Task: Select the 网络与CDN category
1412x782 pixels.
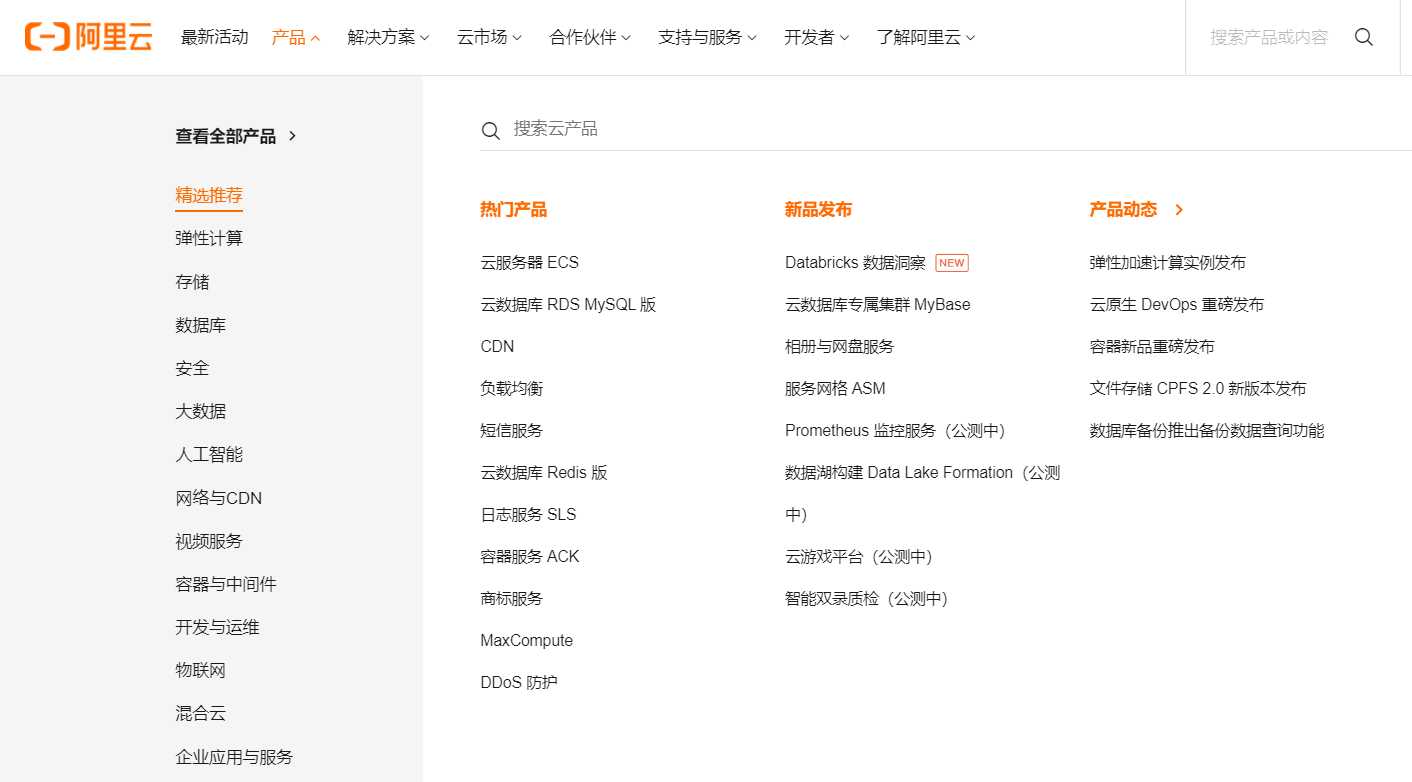Action: tap(219, 498)
